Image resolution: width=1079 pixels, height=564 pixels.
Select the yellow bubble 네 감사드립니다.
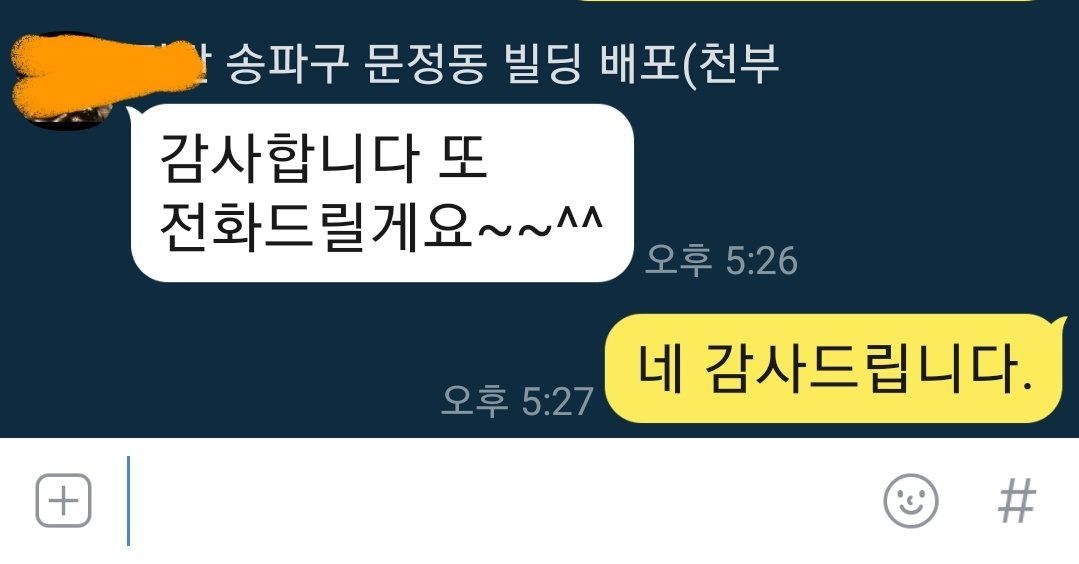click(833, 369)
